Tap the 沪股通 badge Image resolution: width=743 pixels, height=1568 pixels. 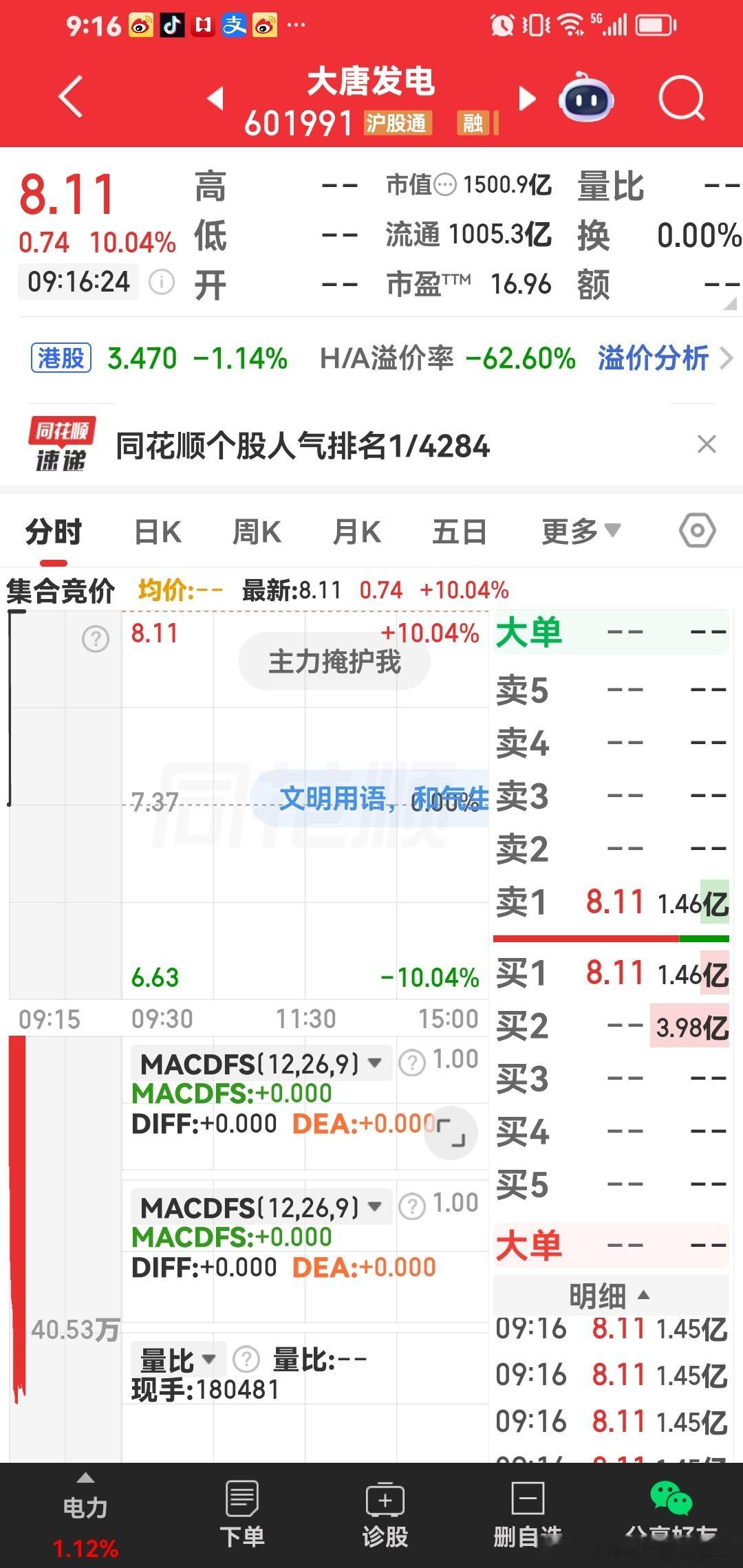398,123
